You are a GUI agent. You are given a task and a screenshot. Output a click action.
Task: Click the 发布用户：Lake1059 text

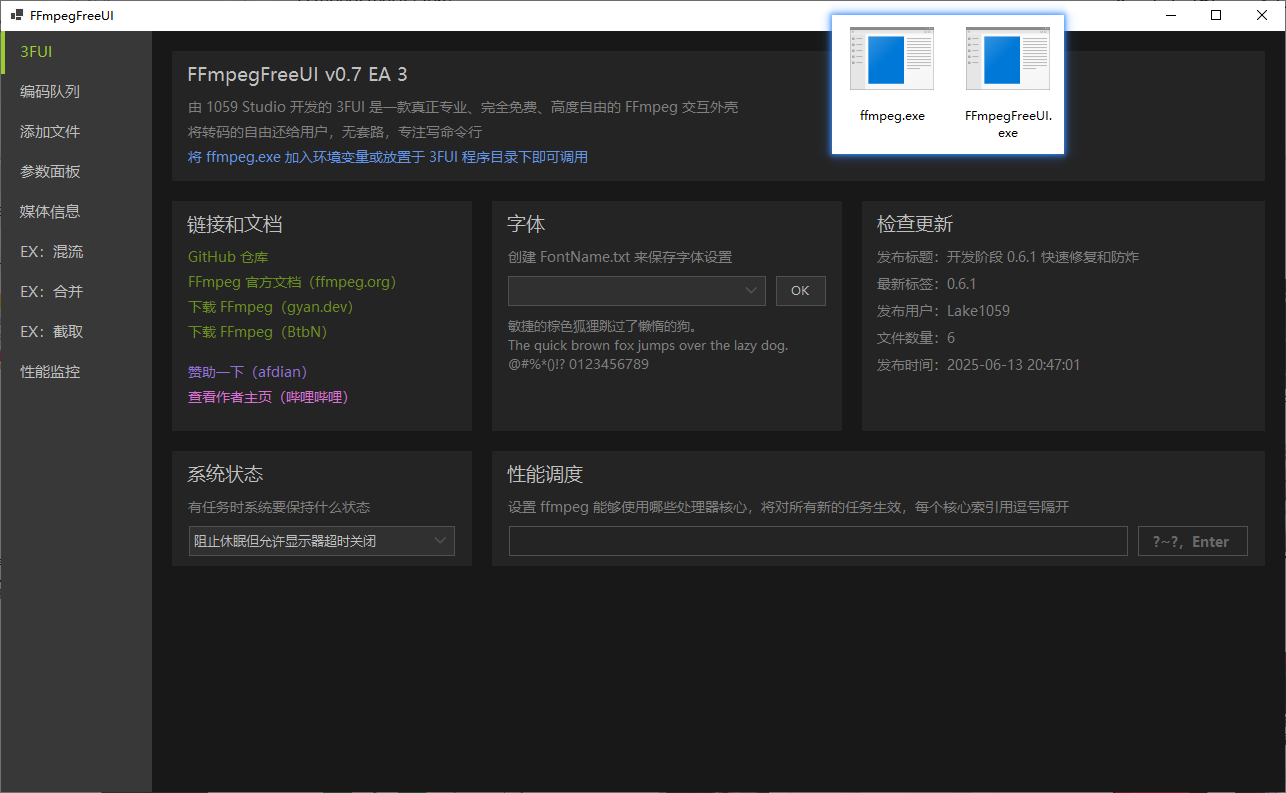pos(944,311)
